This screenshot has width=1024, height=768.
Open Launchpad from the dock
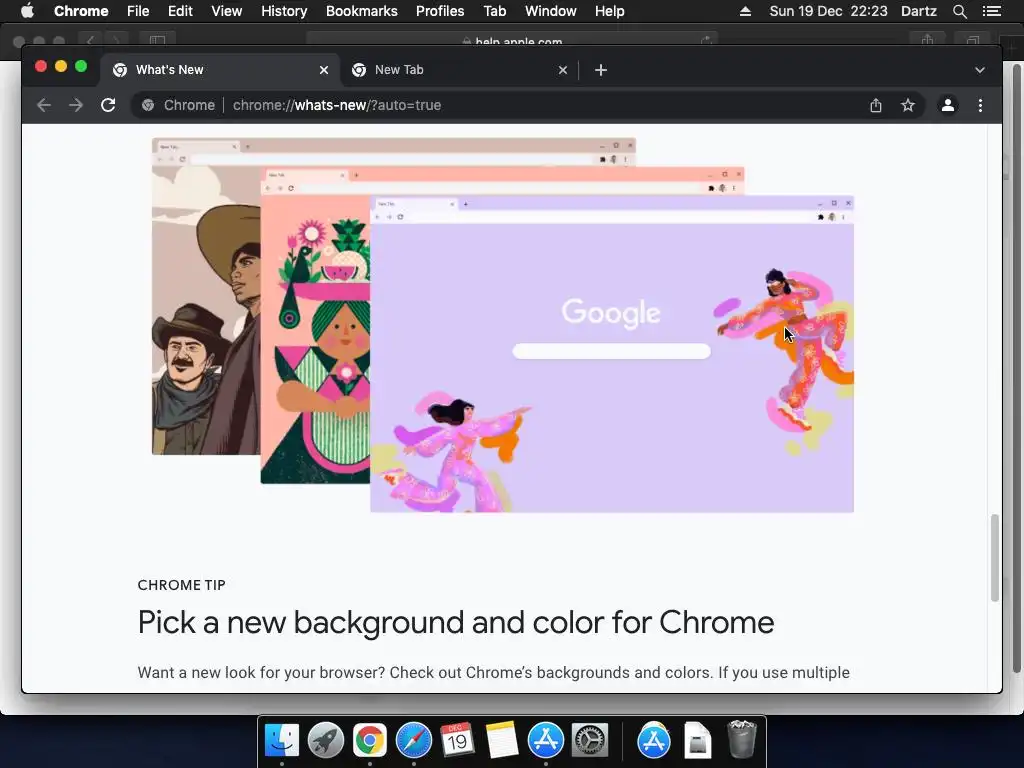(x=326, y=741)
